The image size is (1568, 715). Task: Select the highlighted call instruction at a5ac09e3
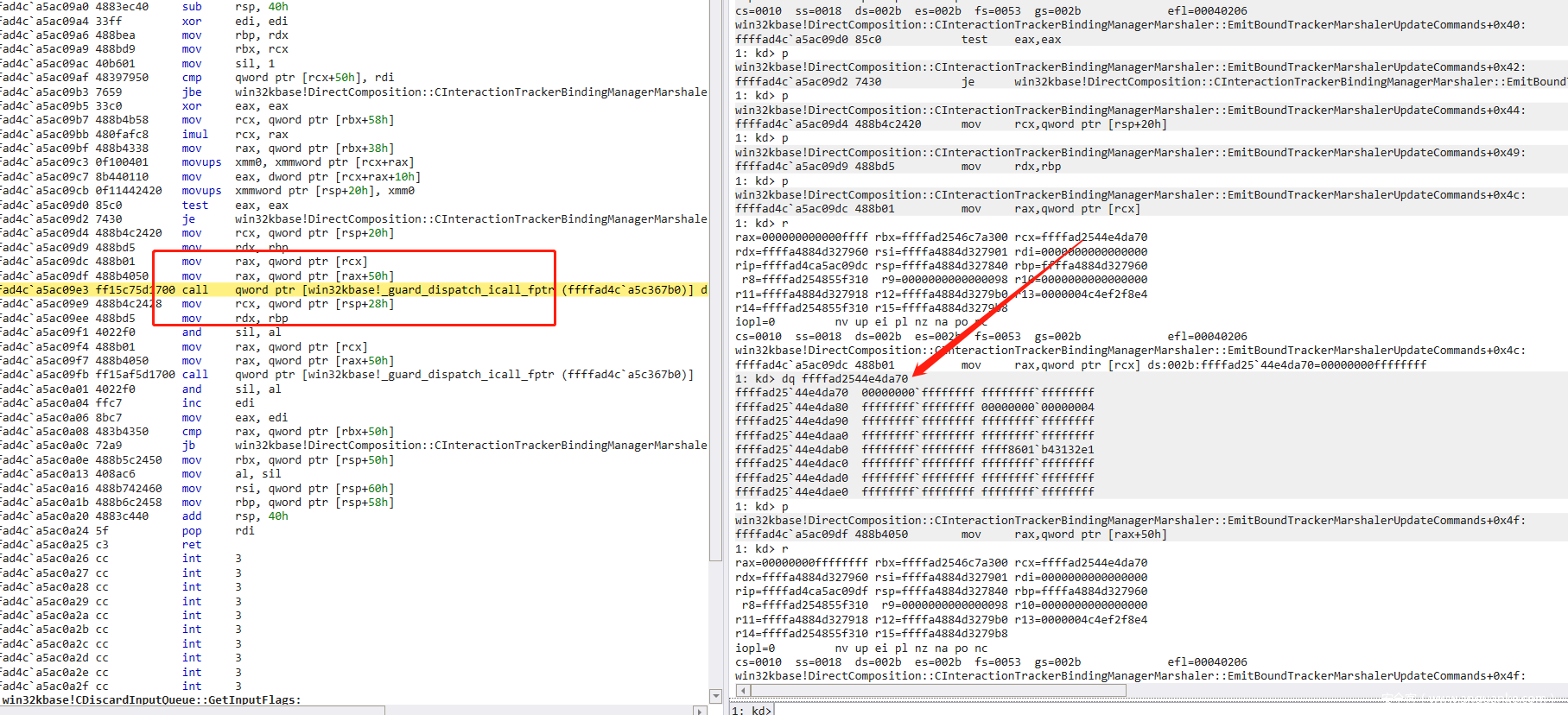(354, 290)
